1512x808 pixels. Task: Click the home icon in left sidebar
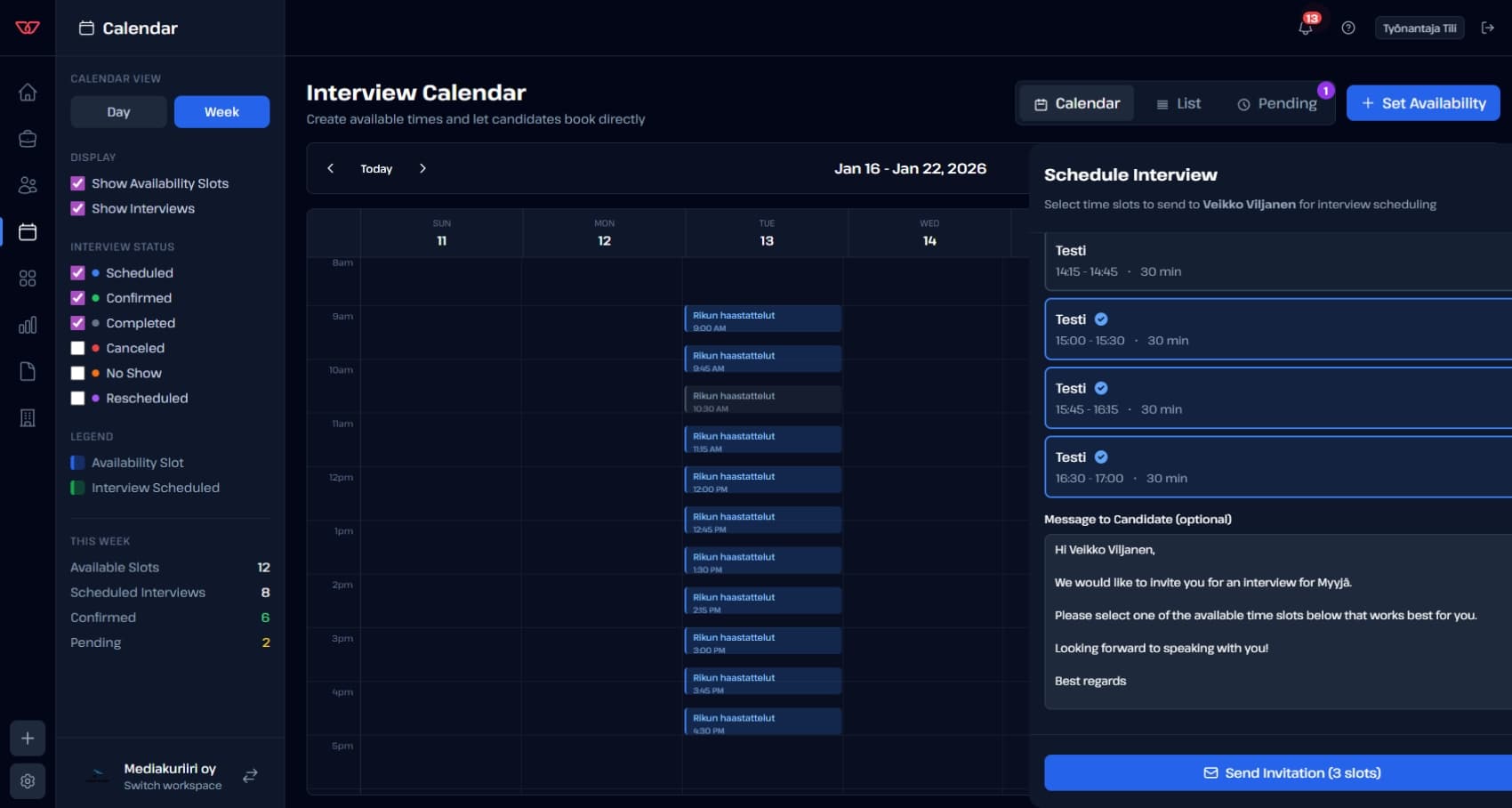coord(28,93)
